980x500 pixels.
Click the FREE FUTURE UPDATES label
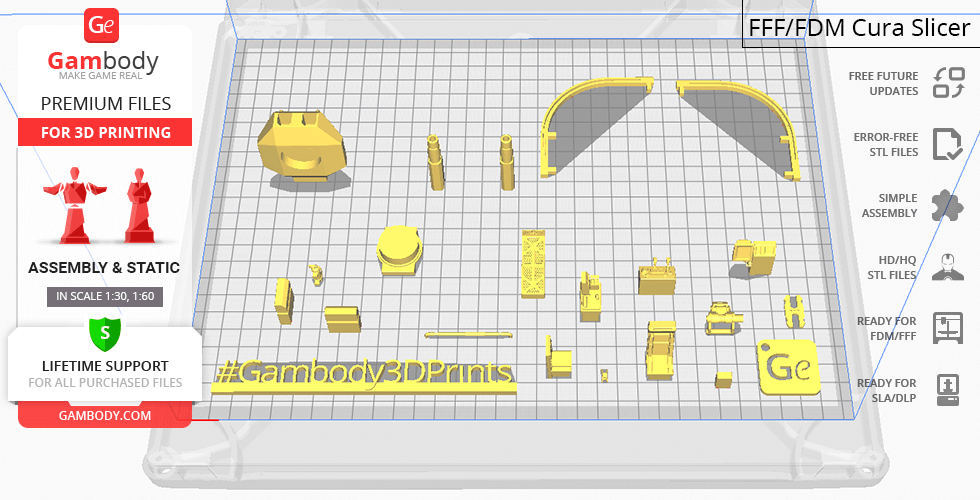point(883,83)
